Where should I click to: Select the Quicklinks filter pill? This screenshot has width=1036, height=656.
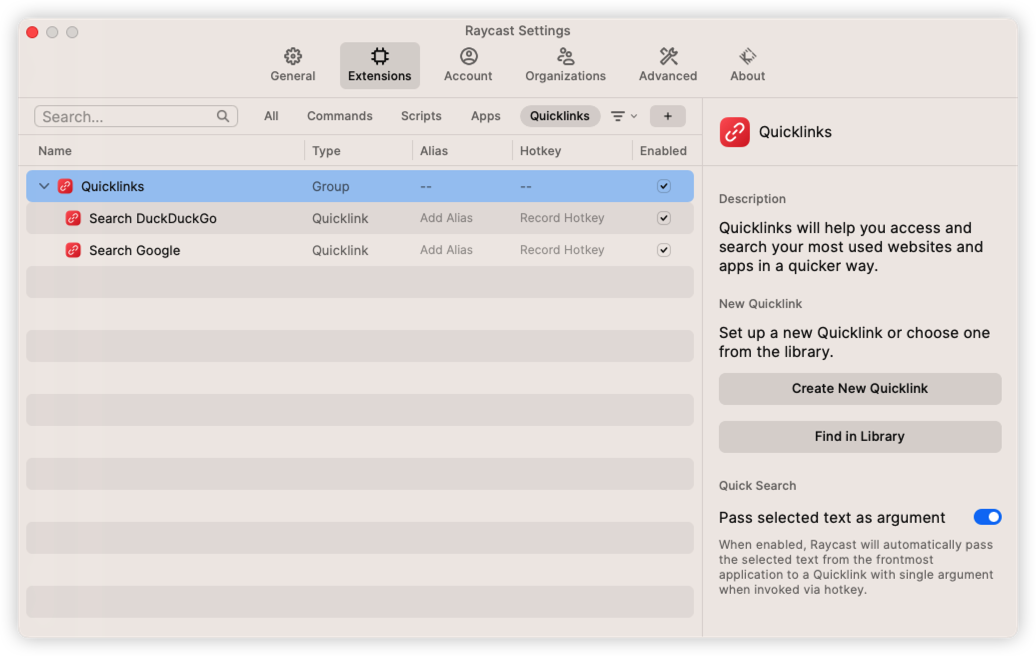pyautogui.click(x=560, y=116)
